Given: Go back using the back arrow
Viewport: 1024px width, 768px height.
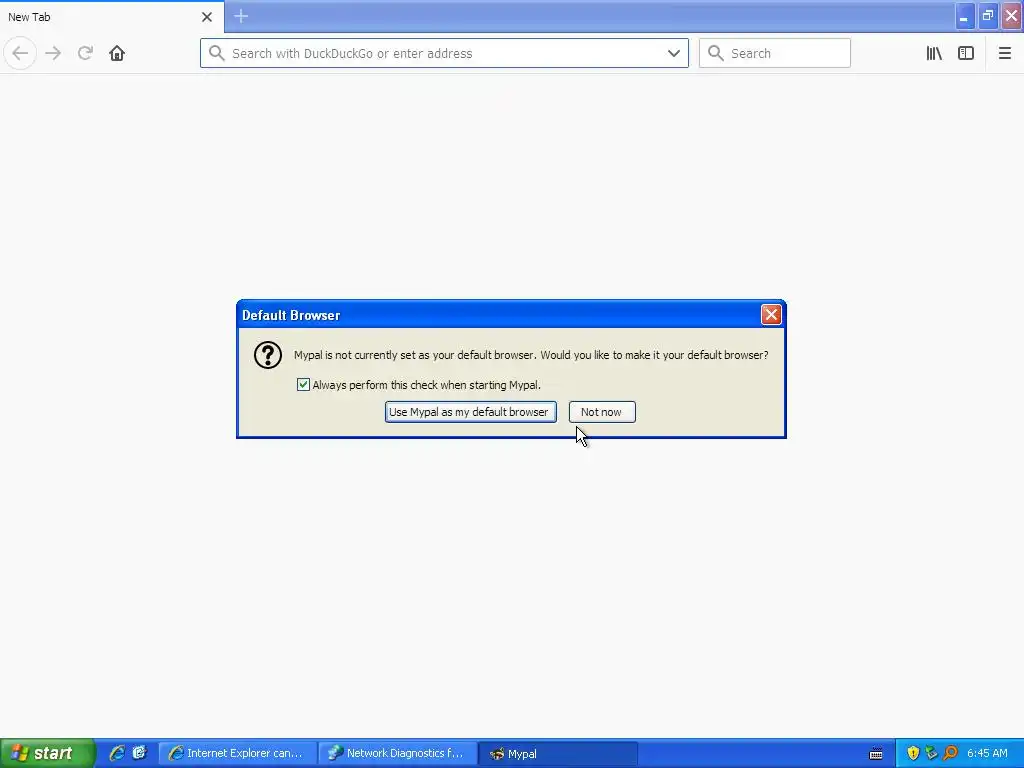Looking at the screenshot, I should click(20, 53).
